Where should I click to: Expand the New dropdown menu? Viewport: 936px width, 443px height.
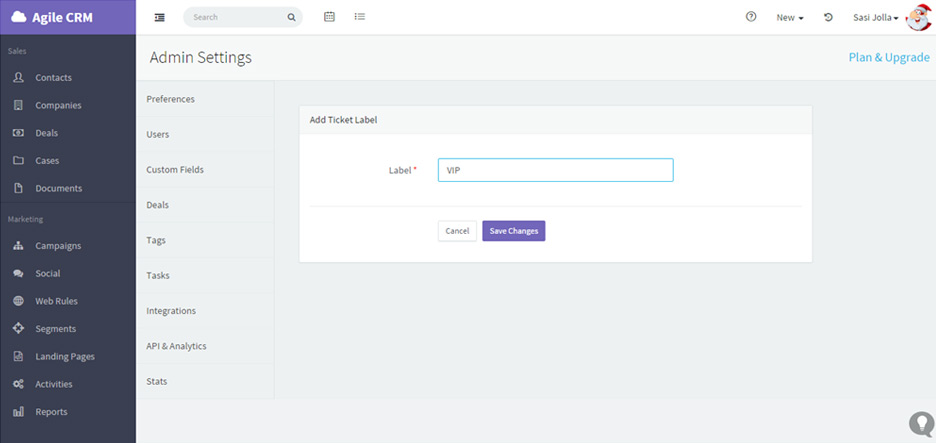790,17
